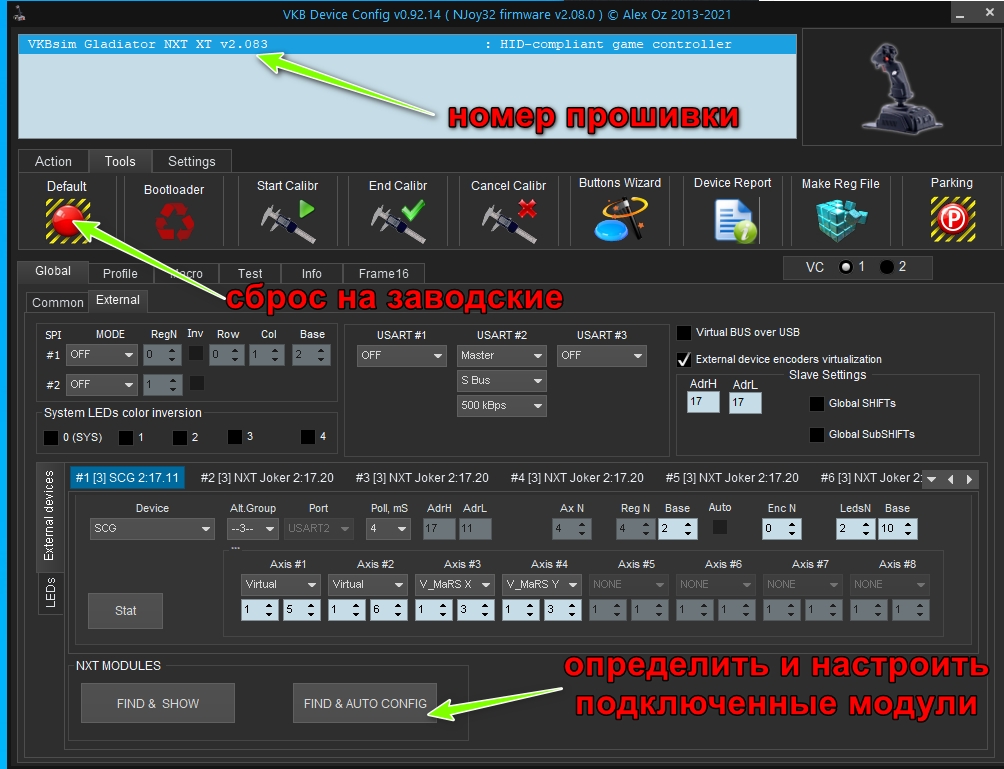The height and width of the screenshot is (769, 1004).
Task: Click the AdrL slave address field
Action: pos(745,402)
